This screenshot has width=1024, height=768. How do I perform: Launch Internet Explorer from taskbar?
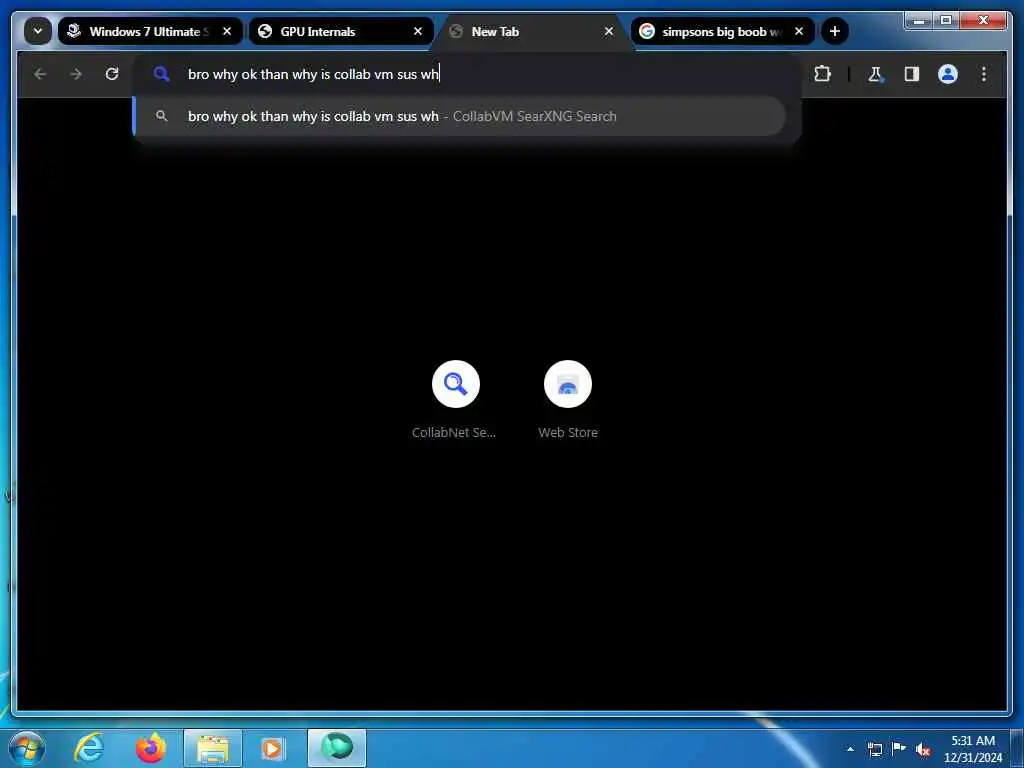point(89,748)
